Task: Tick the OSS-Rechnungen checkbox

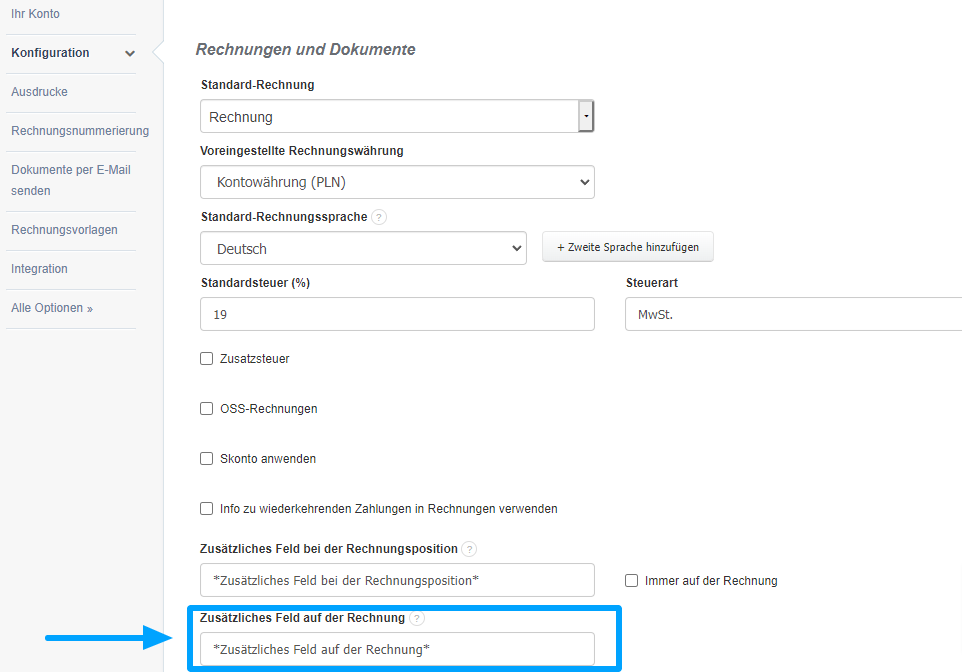Action: [207, 408]
